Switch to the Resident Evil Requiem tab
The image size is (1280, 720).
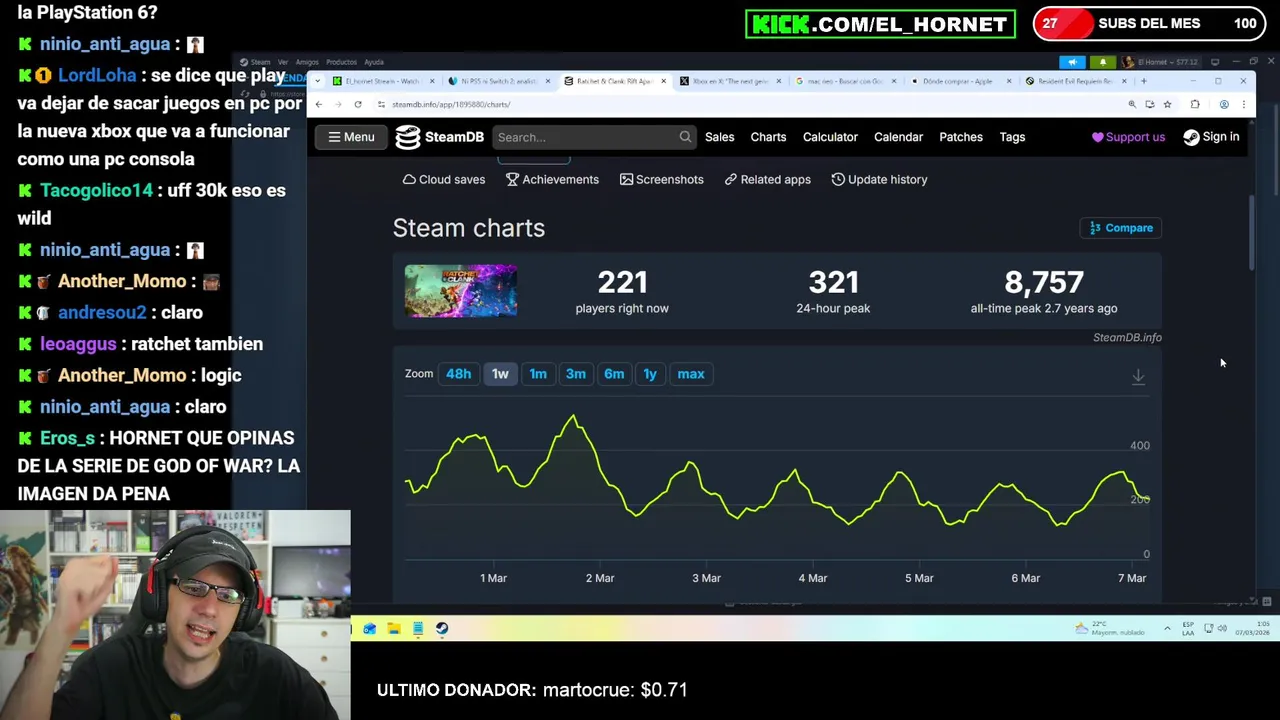1076,81
